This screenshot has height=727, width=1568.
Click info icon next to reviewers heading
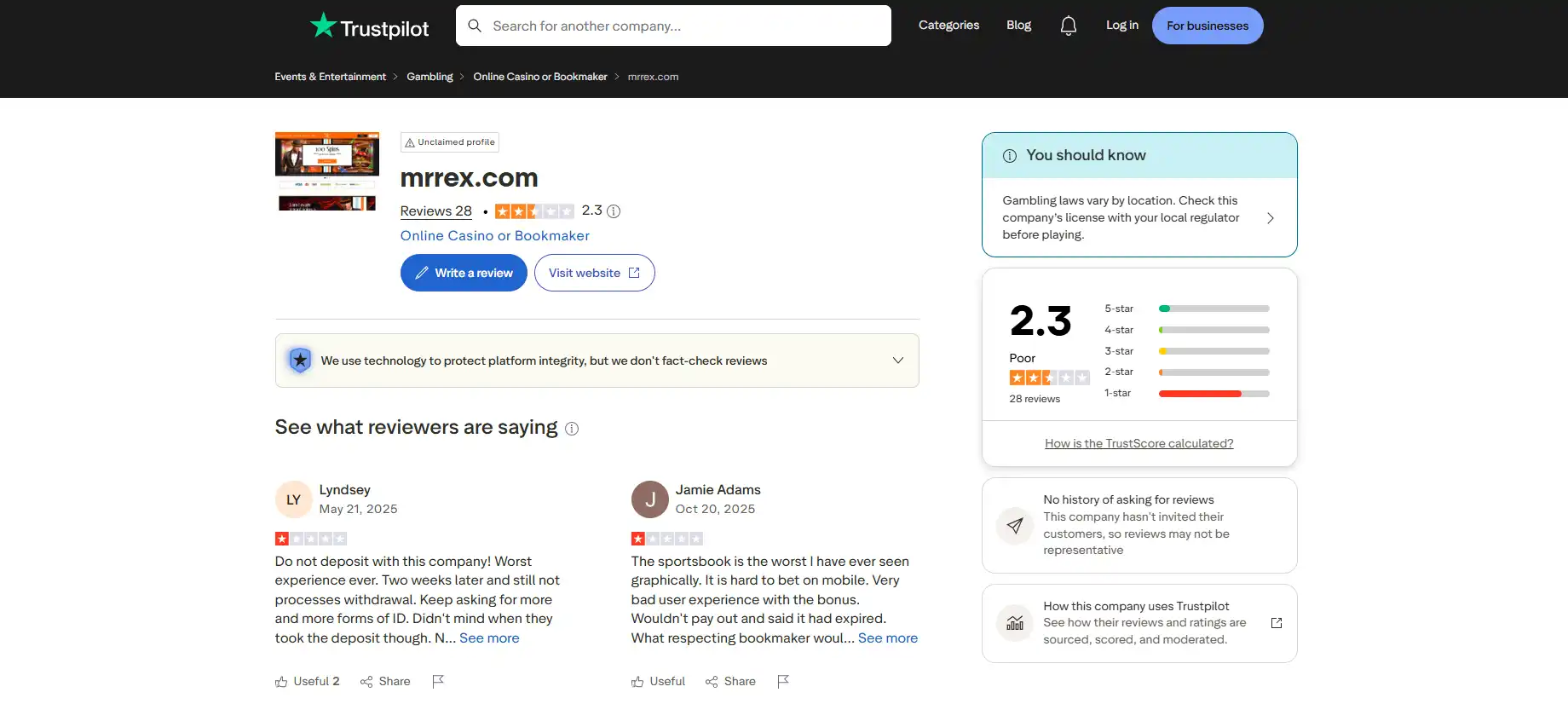coord(572,429)
